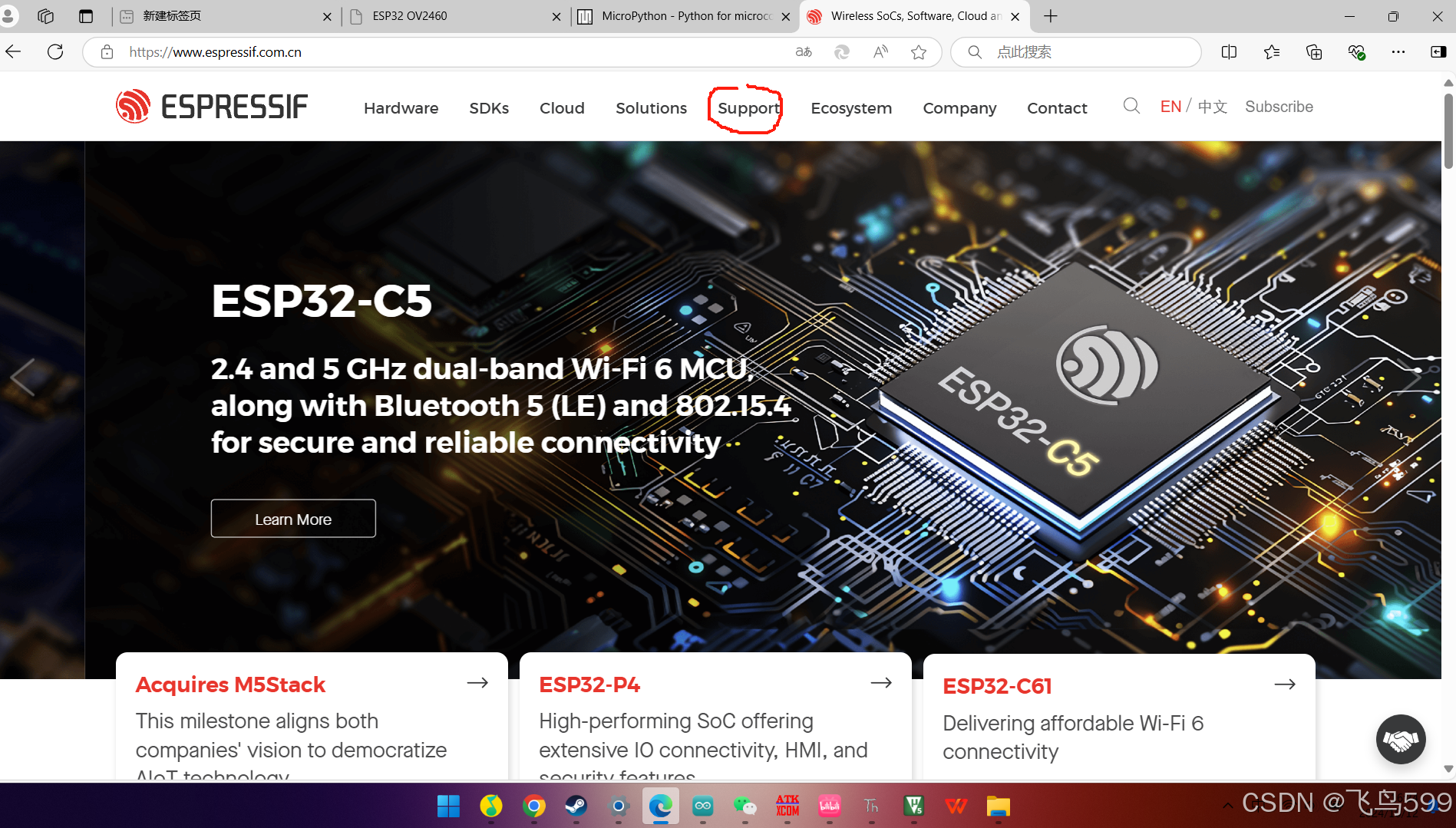Open ESP32-P4 card arrow
This screenshot has height=828, width=1456.
(x=881, y=683)
